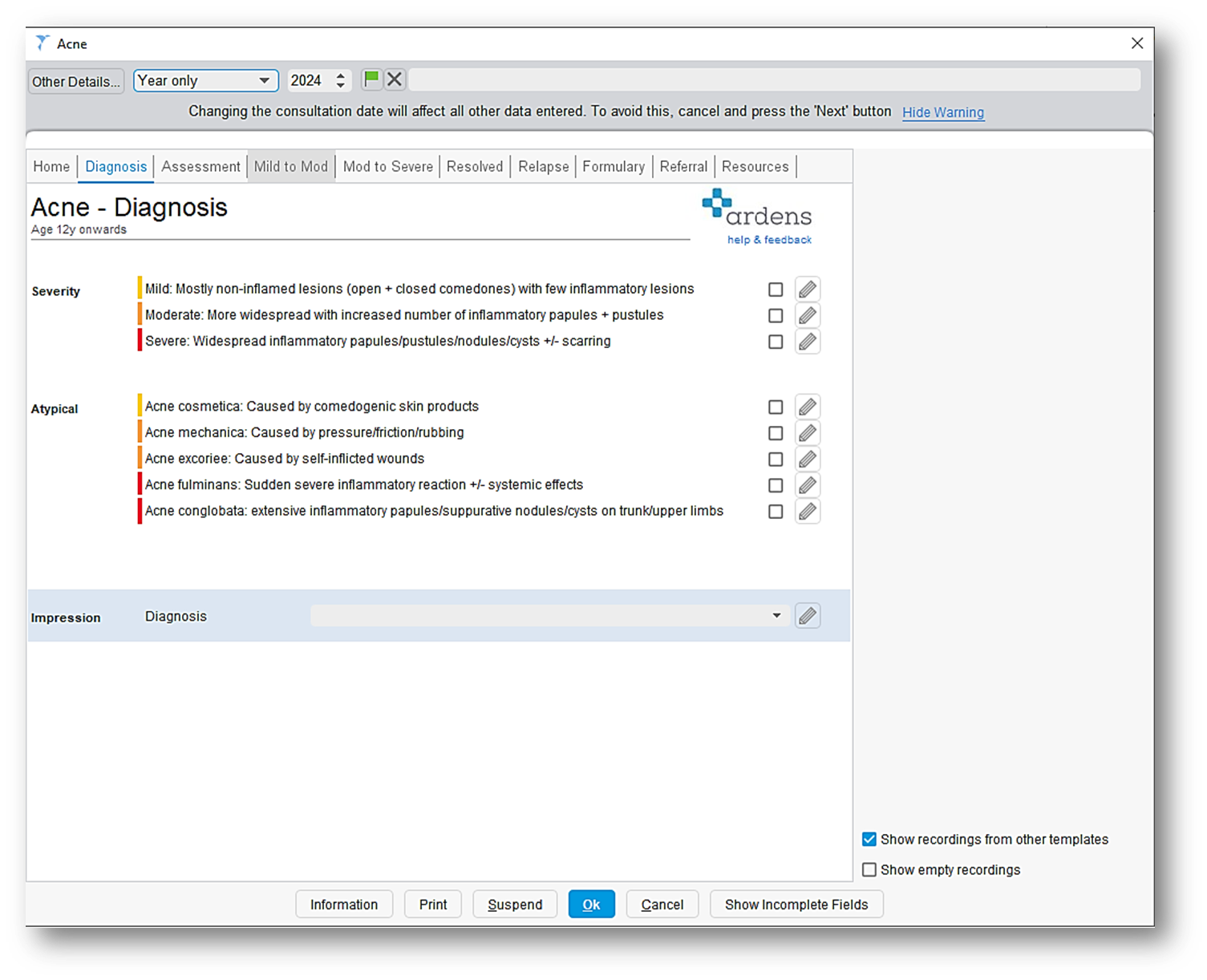1207x980 pixels.
Task: Switch to the Resolved tab
Action: pos(475,166)
